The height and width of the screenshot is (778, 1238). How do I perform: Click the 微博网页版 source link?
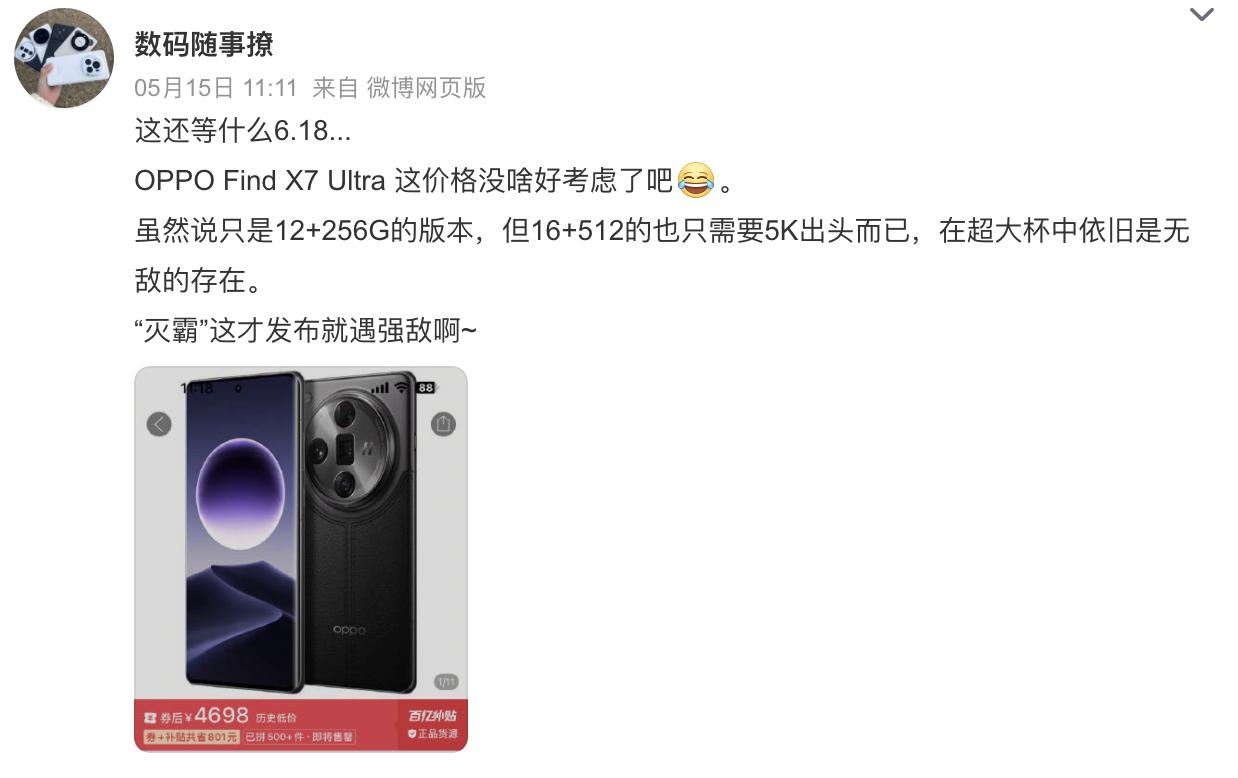[426, 88]
